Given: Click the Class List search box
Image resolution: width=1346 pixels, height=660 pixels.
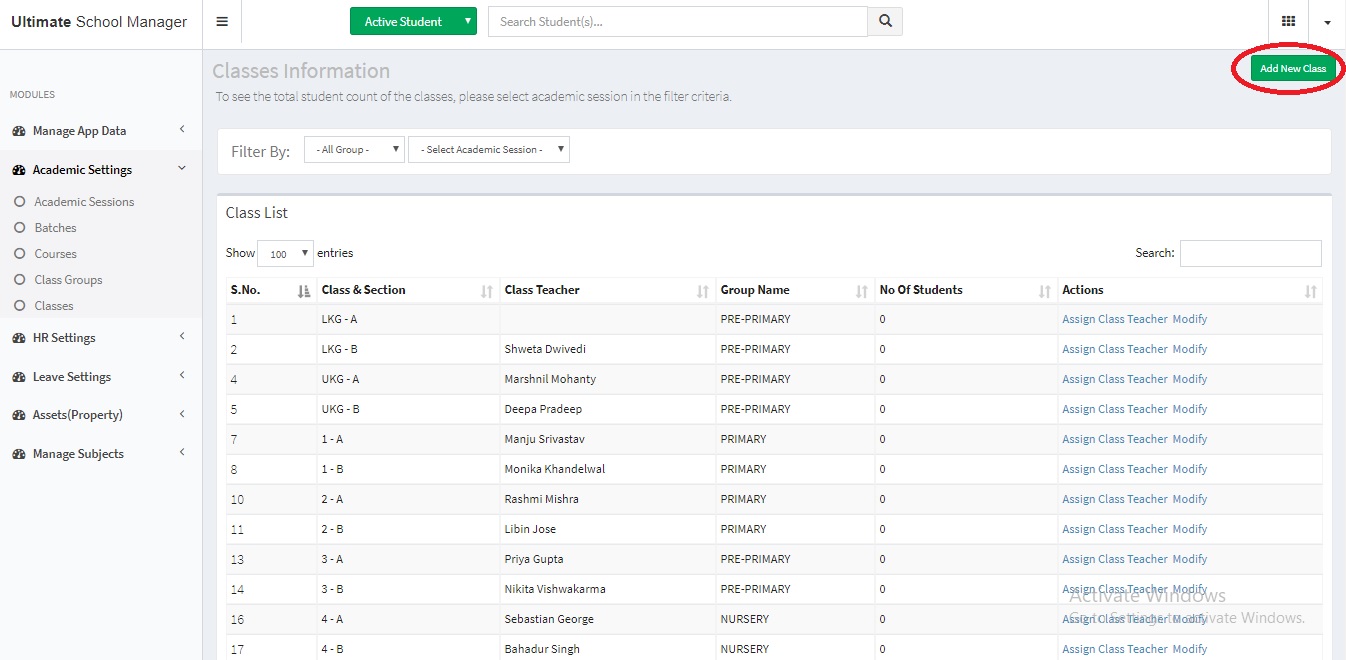Looking at the screenshot, I should (x=1250, y=253).
